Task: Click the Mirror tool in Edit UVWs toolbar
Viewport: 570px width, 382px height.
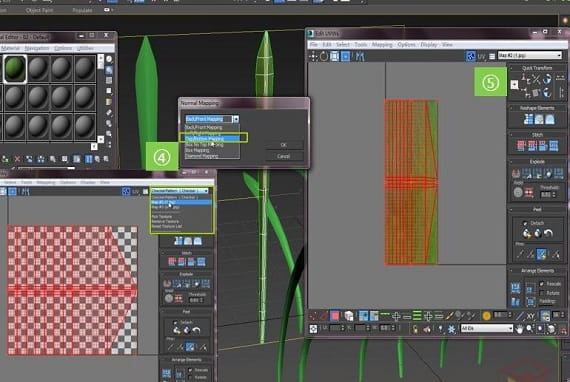Action: click(x=360, y=56)
